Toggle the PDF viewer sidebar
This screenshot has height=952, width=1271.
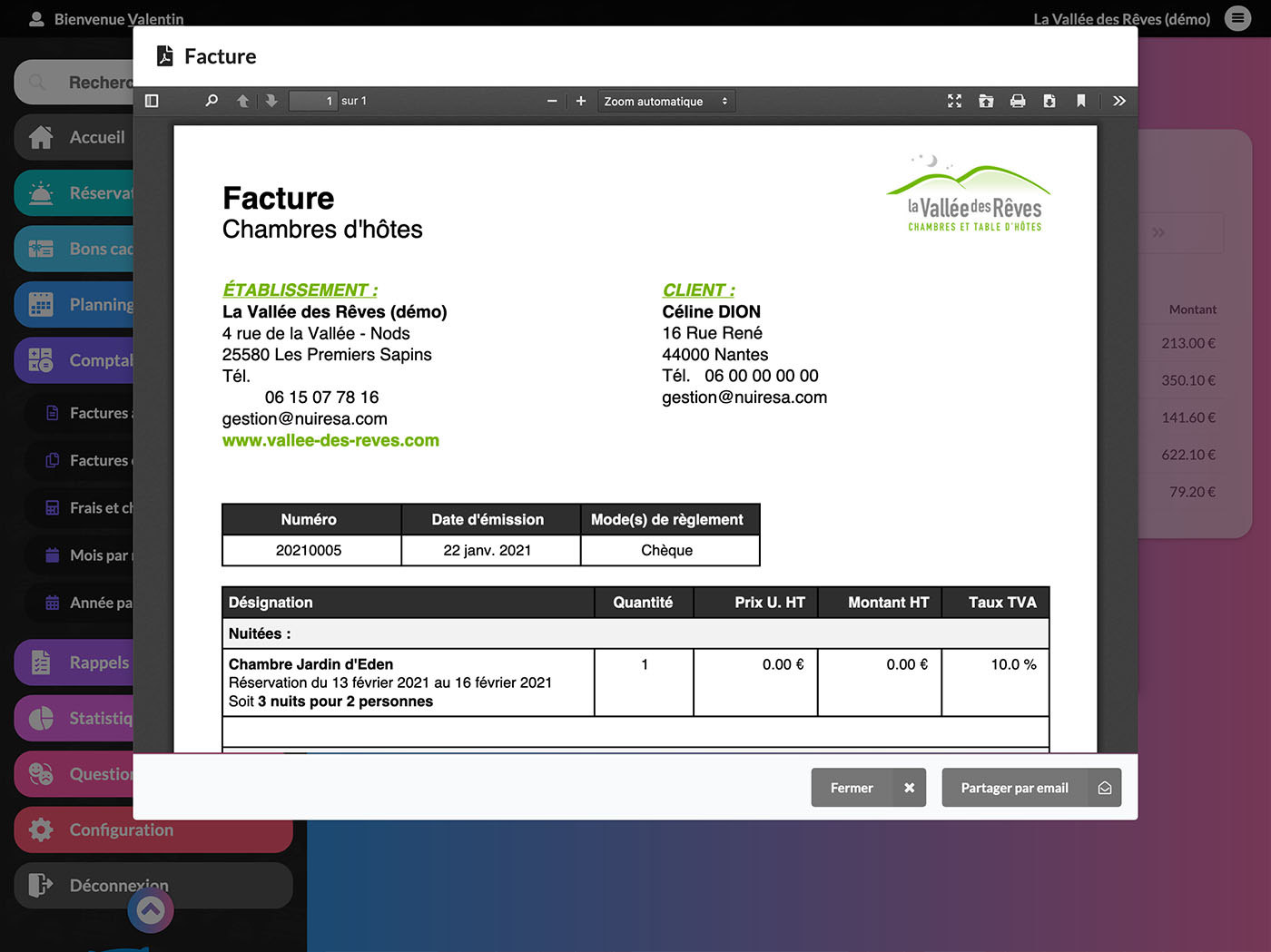tap(152, 101)
